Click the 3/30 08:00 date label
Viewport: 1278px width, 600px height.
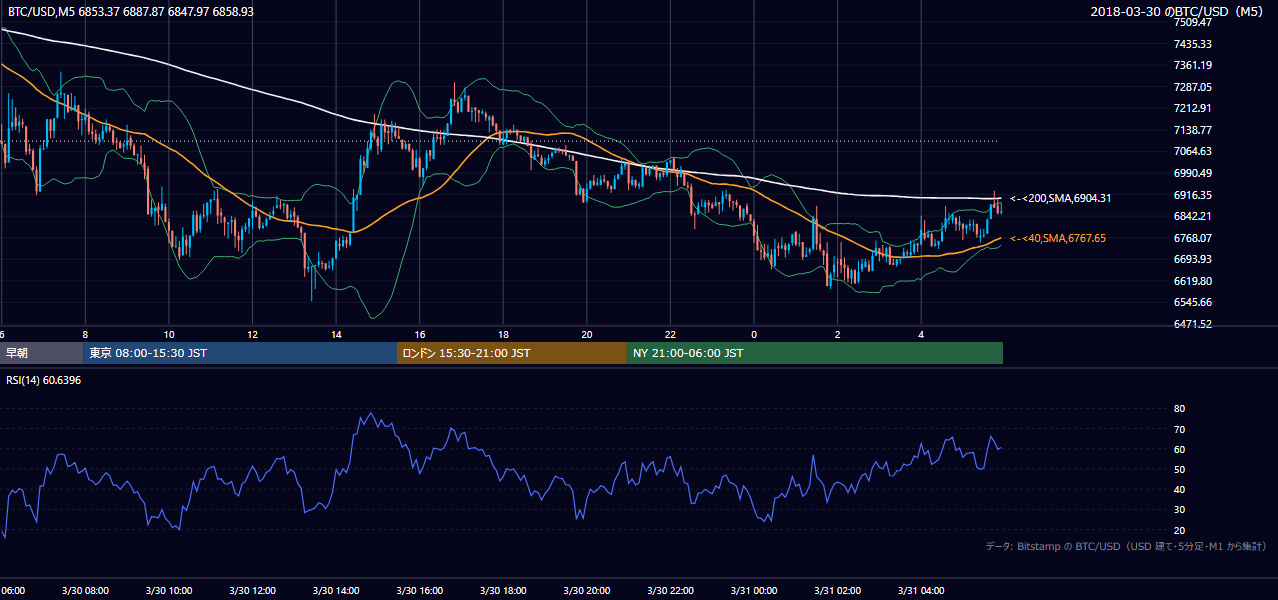(x=85, y=591)
